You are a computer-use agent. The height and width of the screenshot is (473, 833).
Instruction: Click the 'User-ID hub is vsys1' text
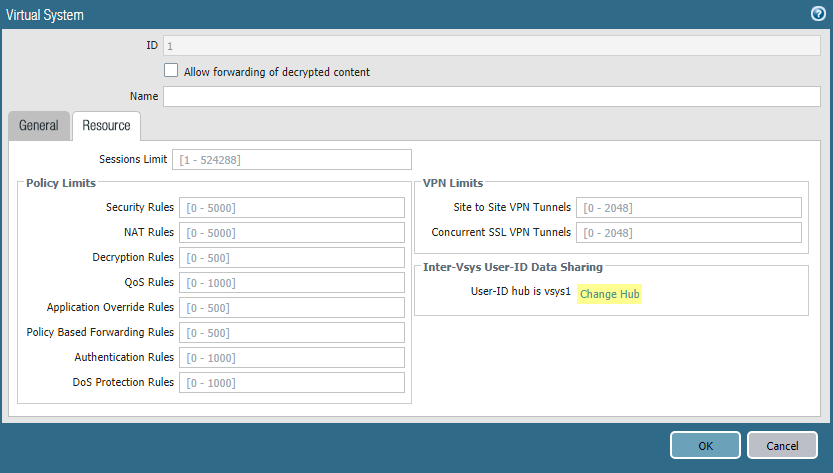coord(521,291)
